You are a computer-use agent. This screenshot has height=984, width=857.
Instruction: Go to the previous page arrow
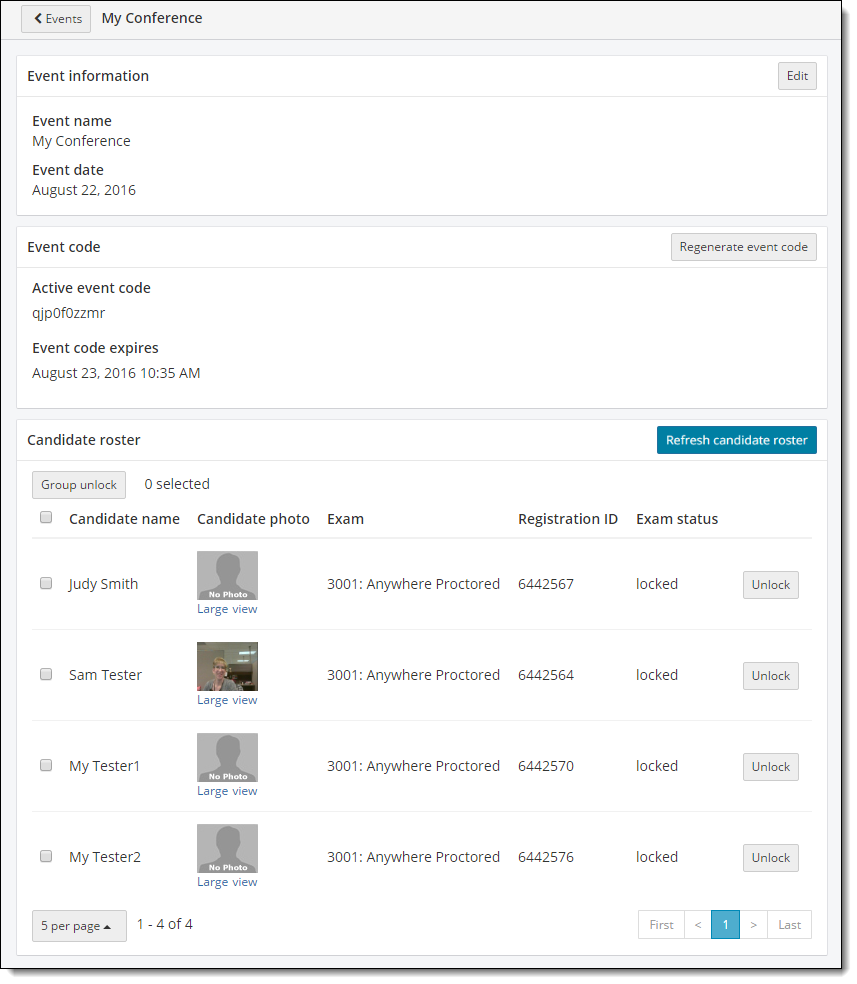click(697, 925)
